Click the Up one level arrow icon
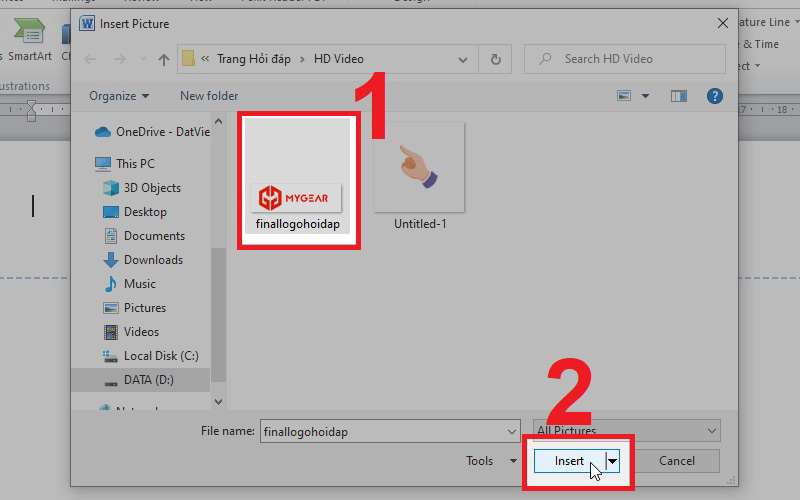The width and height of the screenshot is (800, 500). (164, 59)
